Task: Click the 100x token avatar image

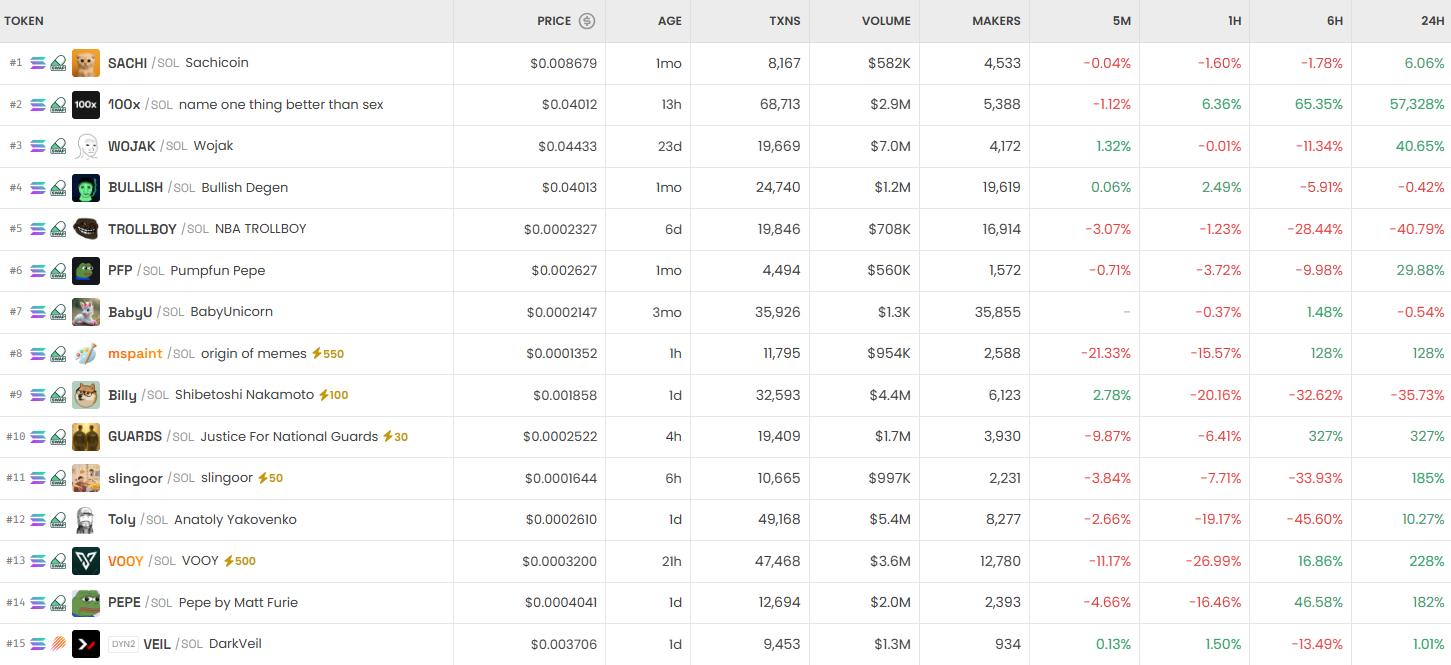Action: coord(86,104)
